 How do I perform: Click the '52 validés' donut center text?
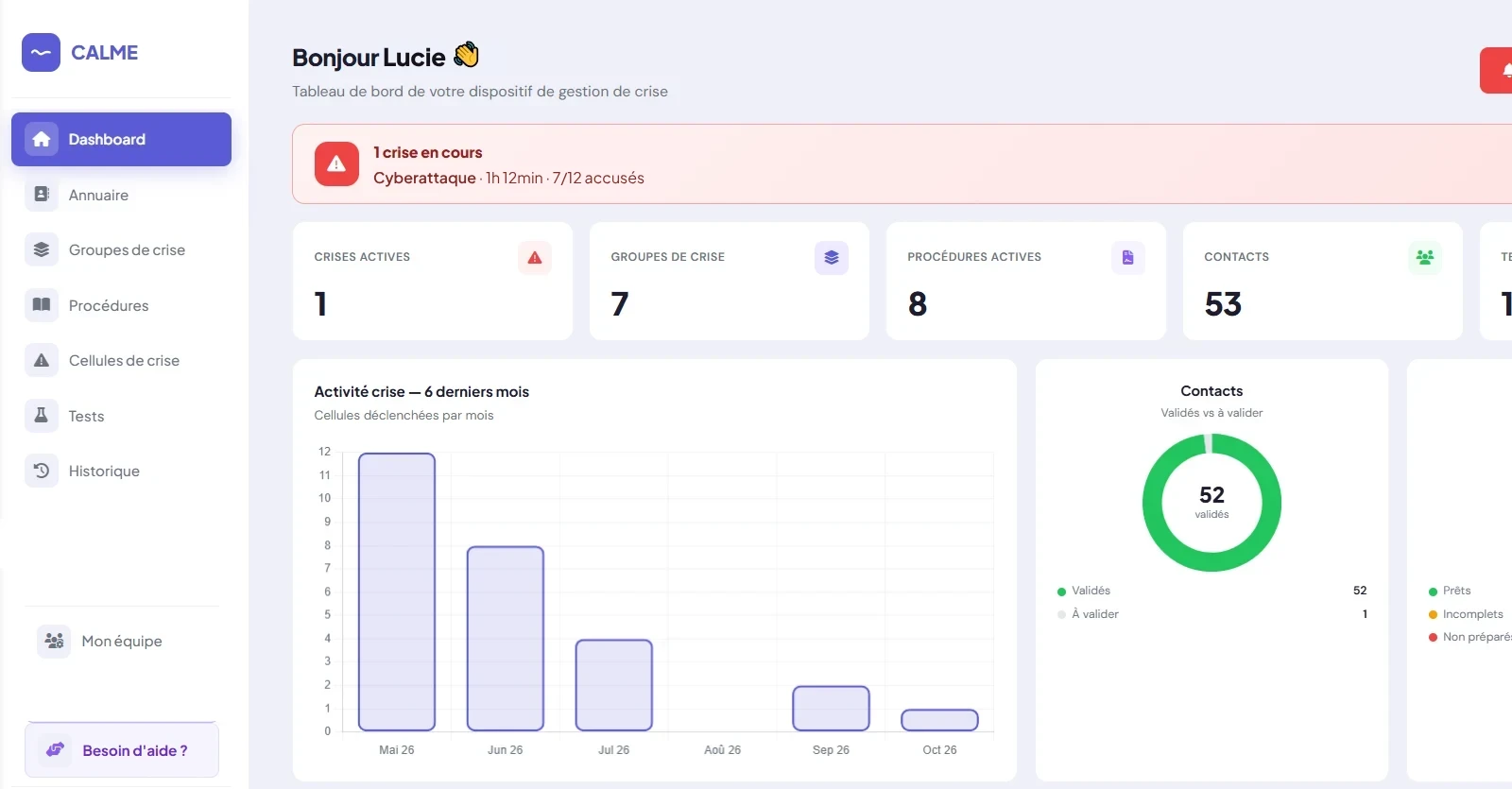pos(1211,502)
